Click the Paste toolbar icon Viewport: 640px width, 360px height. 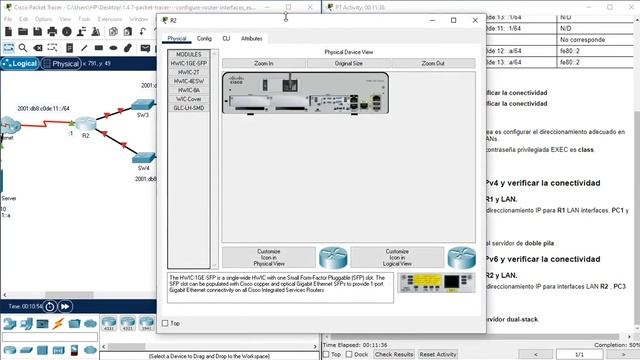128,31
